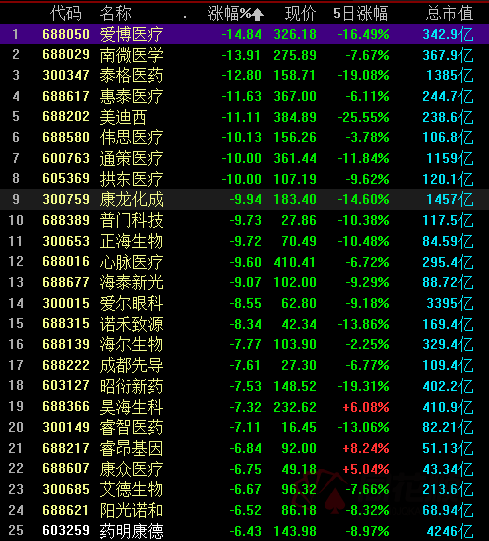This screenshot has height=541, width=489.
Task: Click the 总市值 column header
Action: pos(449,14)
